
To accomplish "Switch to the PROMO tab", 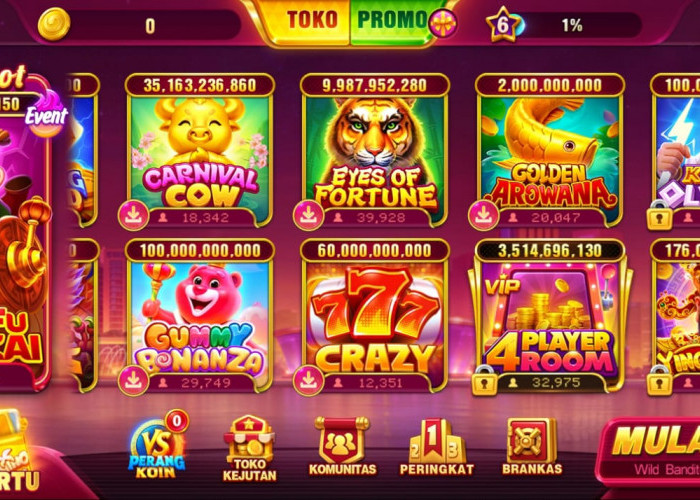I will [x=393, y=21].
